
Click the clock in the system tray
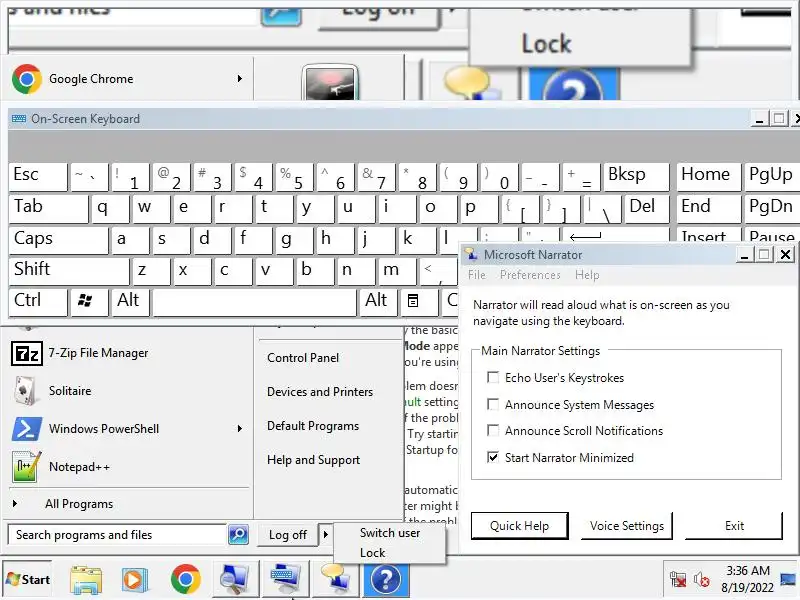pos(747,579)
